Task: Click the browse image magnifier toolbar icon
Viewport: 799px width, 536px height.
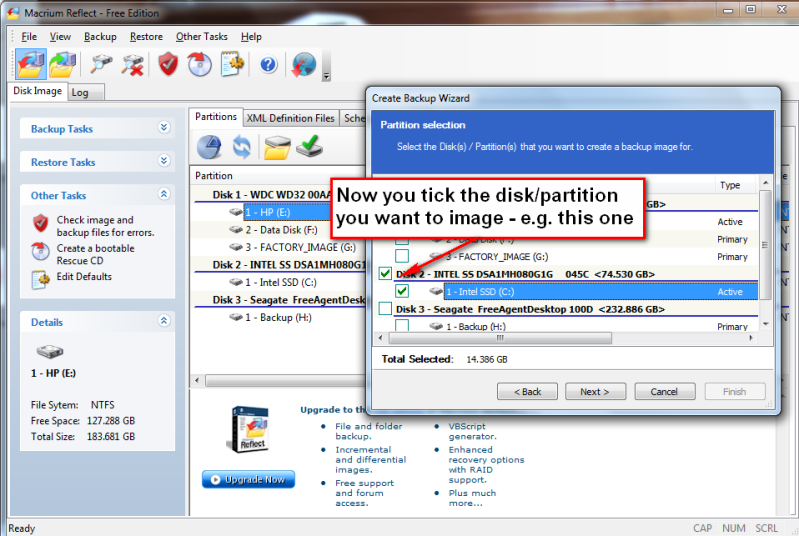Action: (101, 65)
